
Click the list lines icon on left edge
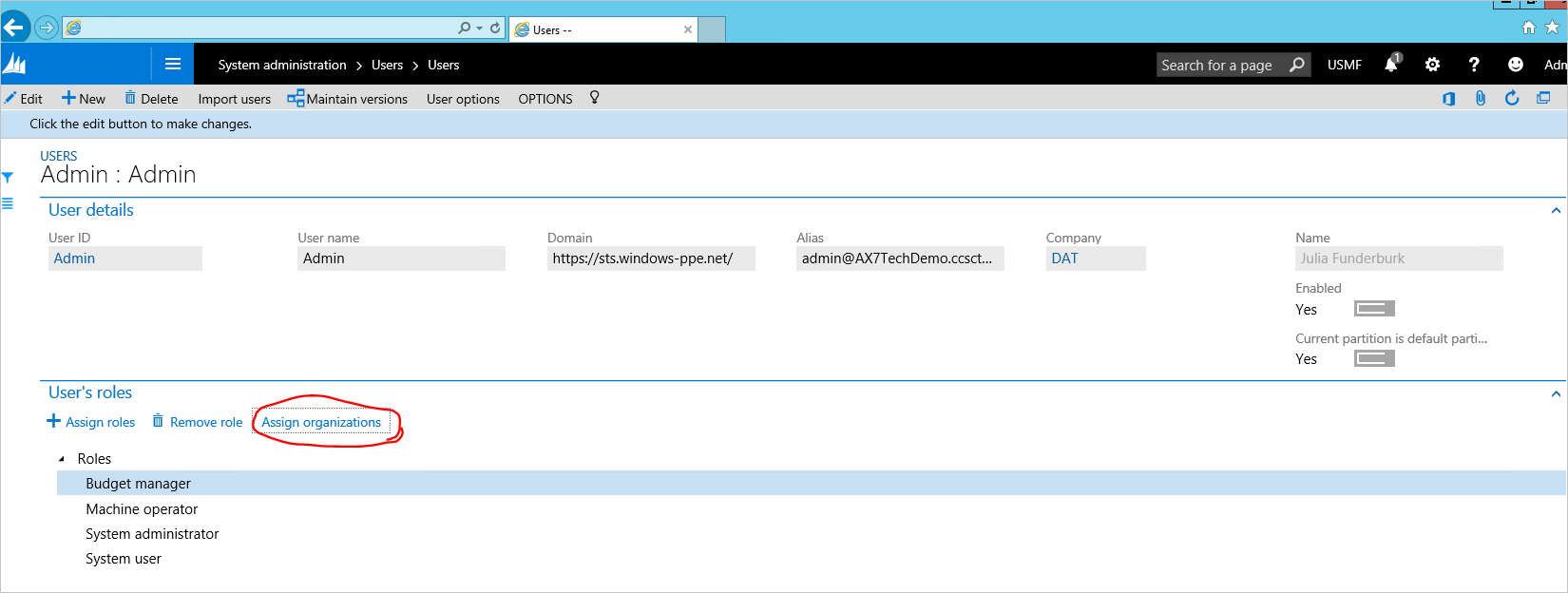tap(8, 203)
